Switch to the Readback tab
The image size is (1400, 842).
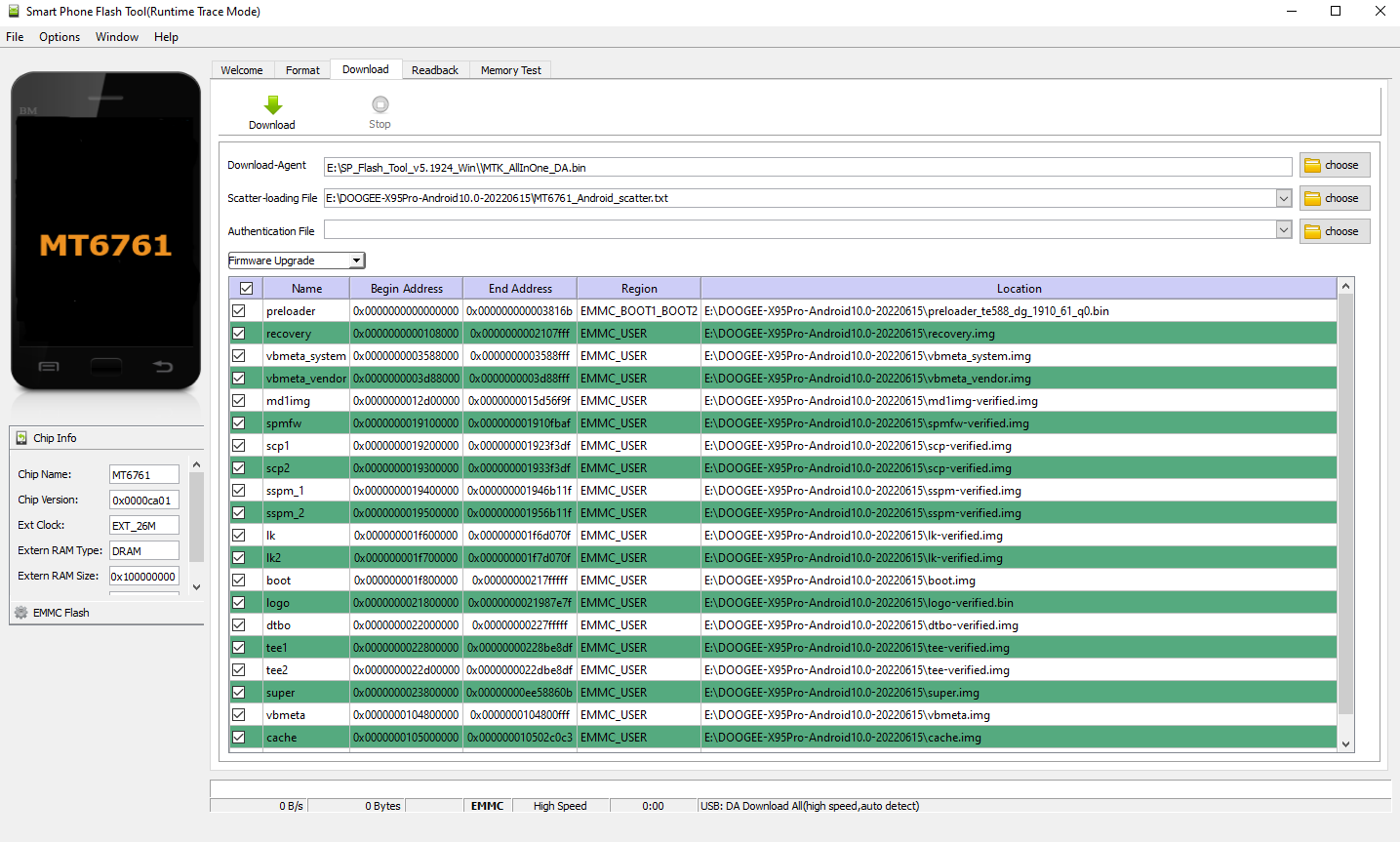(434, 70)
